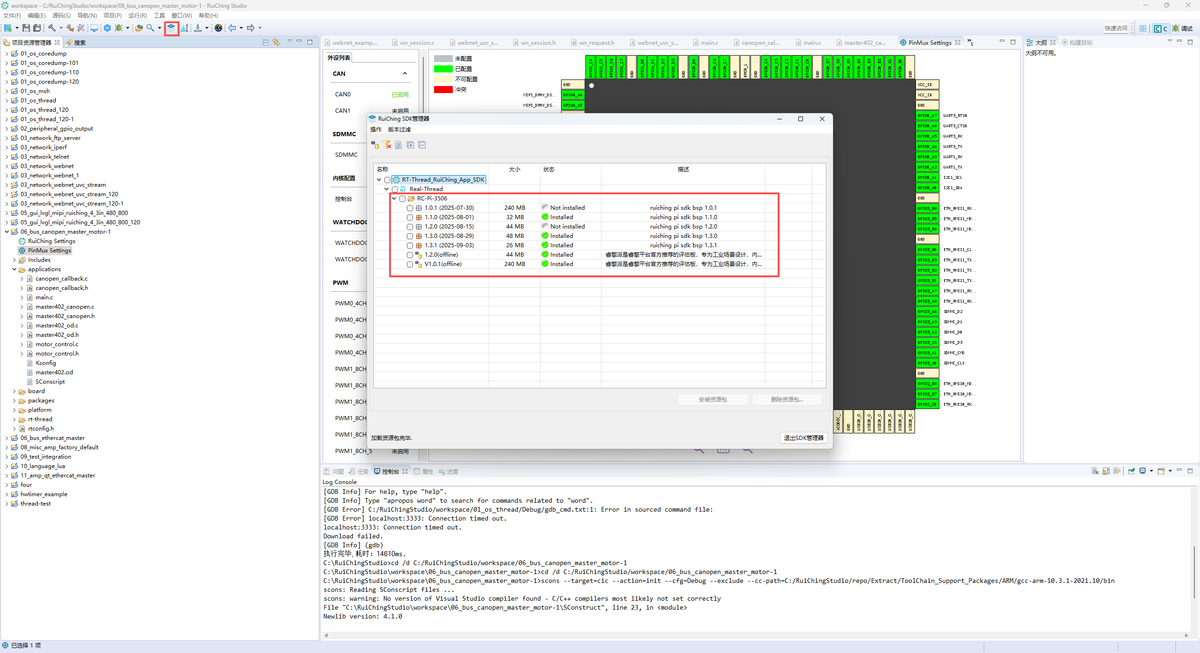Tick the 1.1.0 (2025-08-01) package checkbox
Viewport: 1200px width, 653px height.
tap(410, 217)
